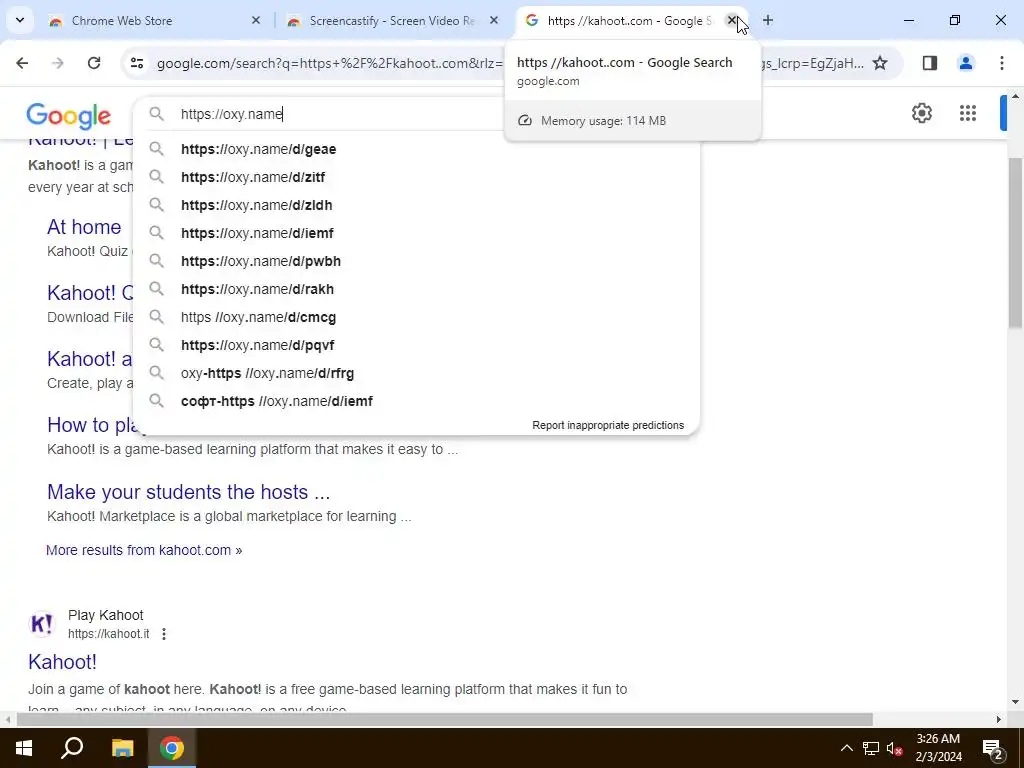Open the notification center icon

tap(993, 748)
